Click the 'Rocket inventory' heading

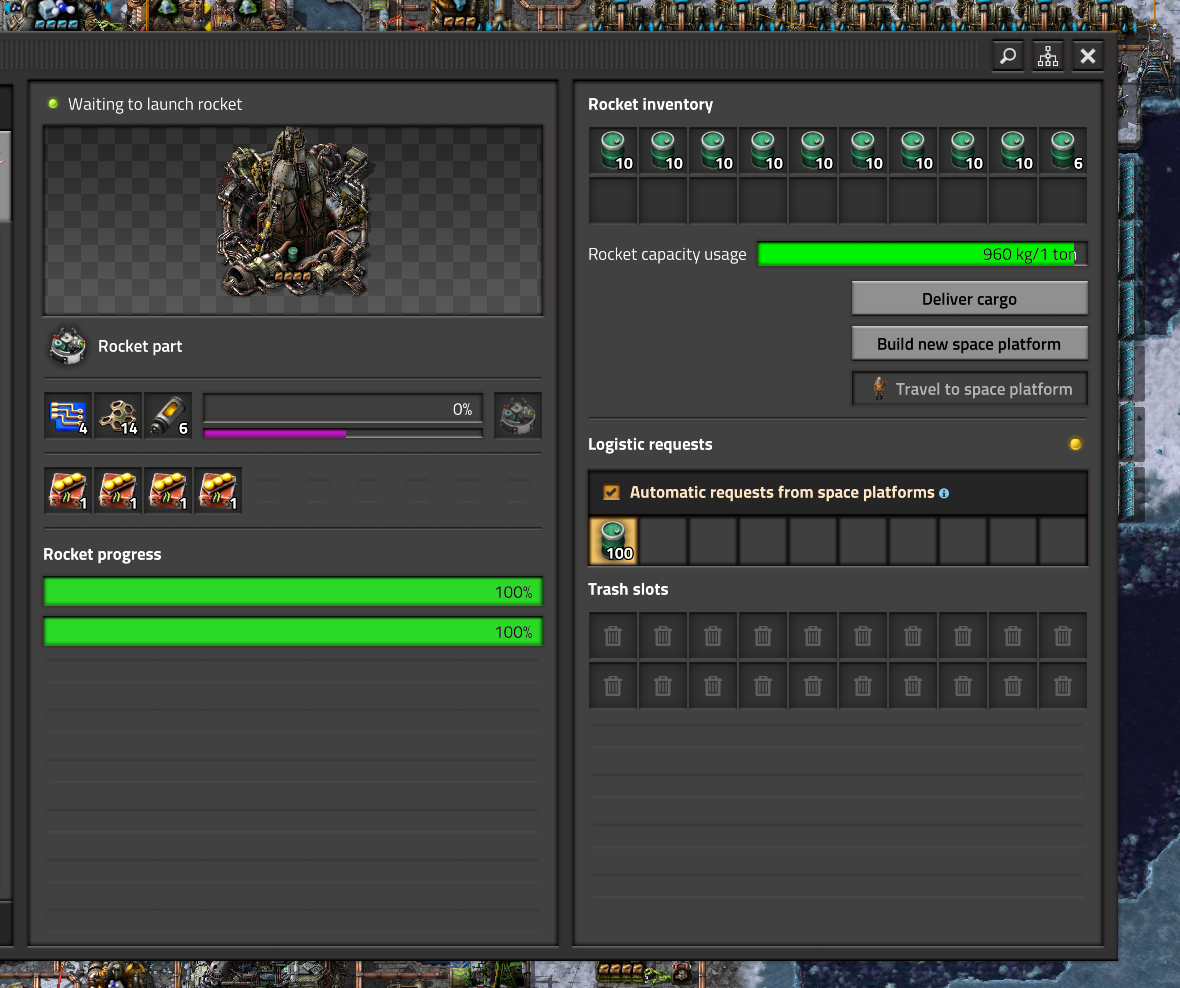650,105
